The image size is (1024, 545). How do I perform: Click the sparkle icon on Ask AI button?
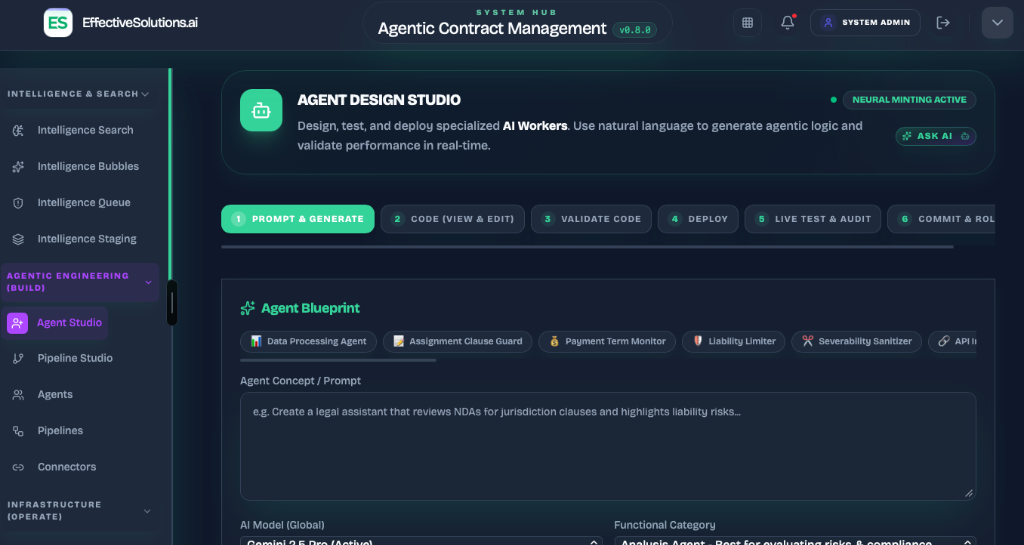(x=907, y=136)
